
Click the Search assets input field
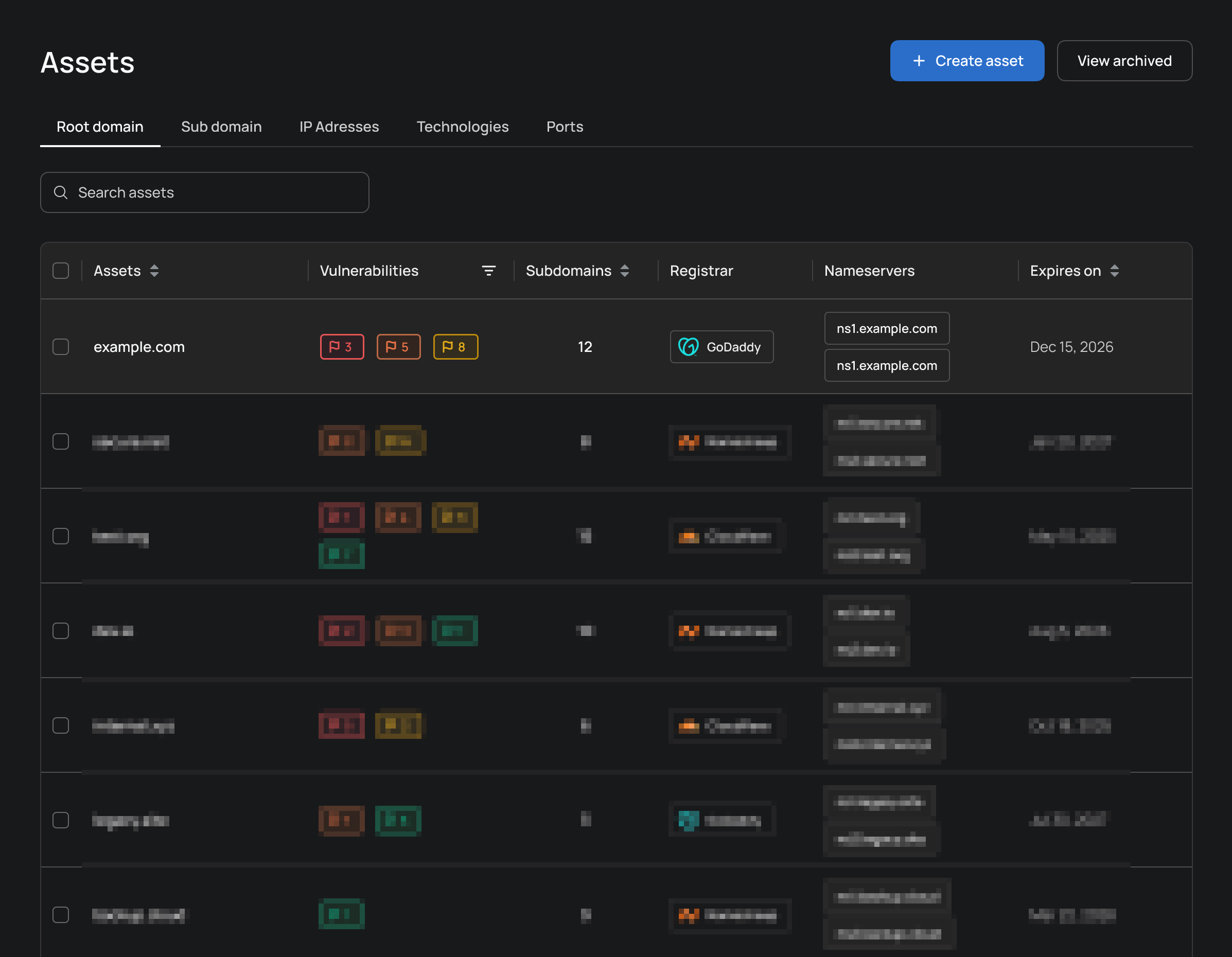[x=215, y=193]
